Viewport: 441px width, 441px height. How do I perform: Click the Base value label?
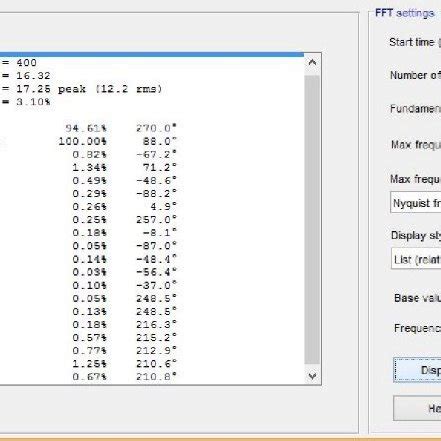point(417,298)
